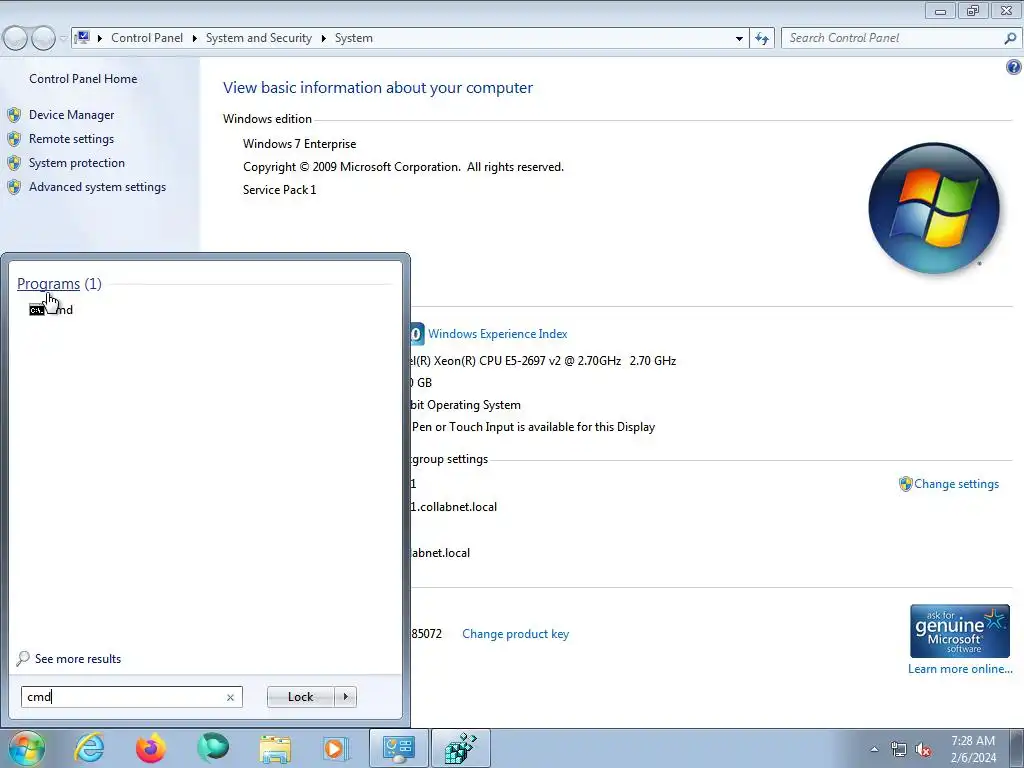Select the Windows 7 Enterprise text
This screenshot has height=768, width=1024.
(x=300, y=144)
